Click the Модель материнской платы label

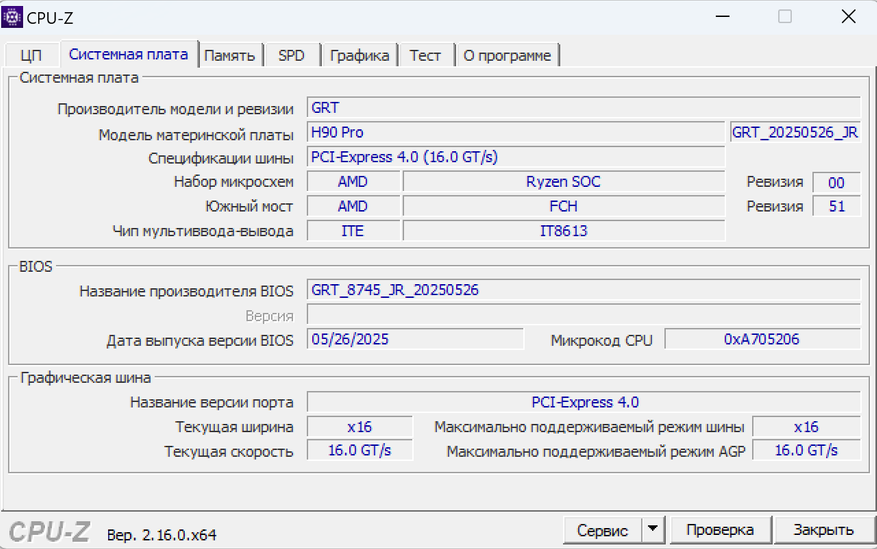tap(196, 135)
